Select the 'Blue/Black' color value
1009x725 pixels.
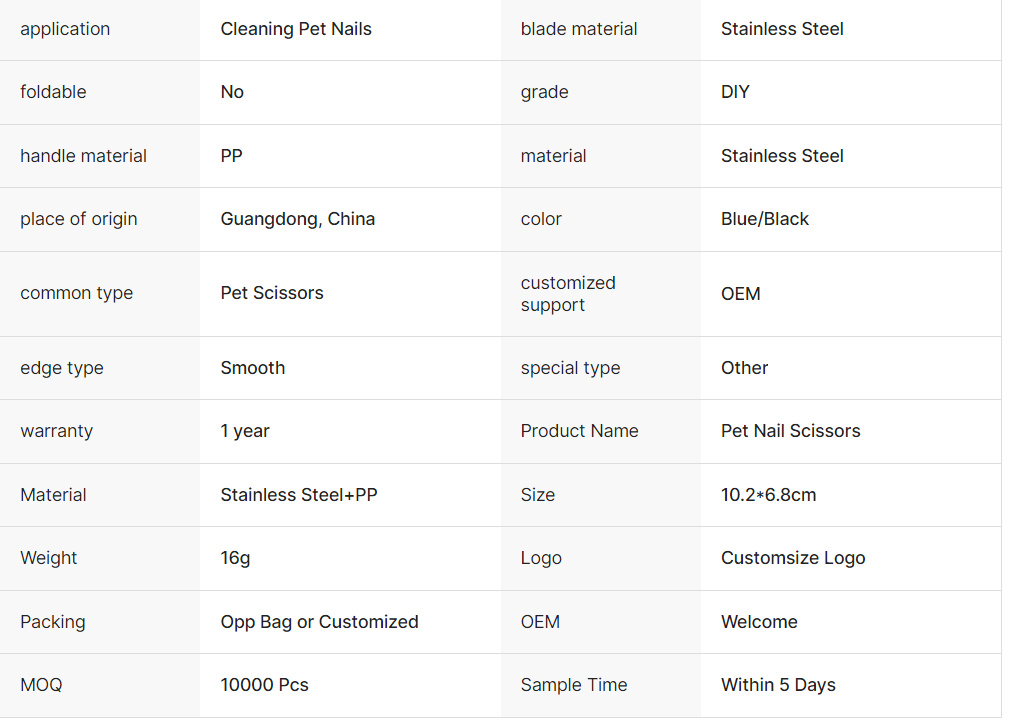[x=765, y=219]
